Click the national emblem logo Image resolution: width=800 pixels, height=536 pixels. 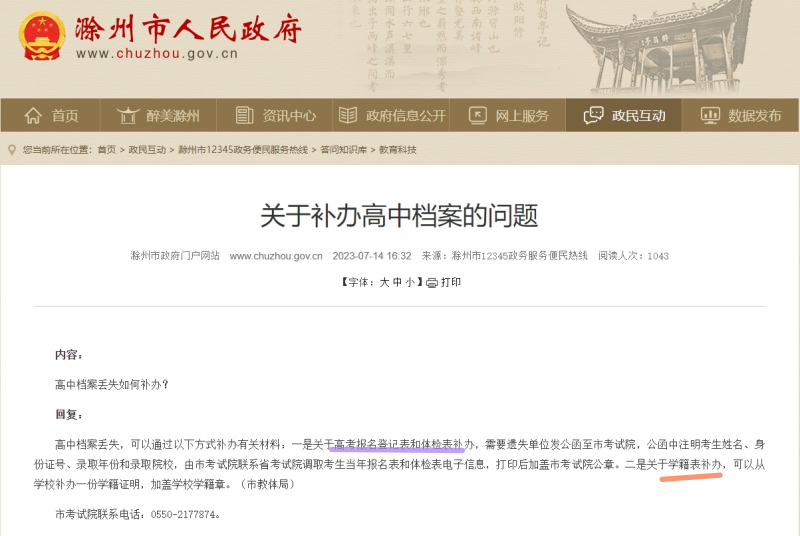click(x=42, y=36)
